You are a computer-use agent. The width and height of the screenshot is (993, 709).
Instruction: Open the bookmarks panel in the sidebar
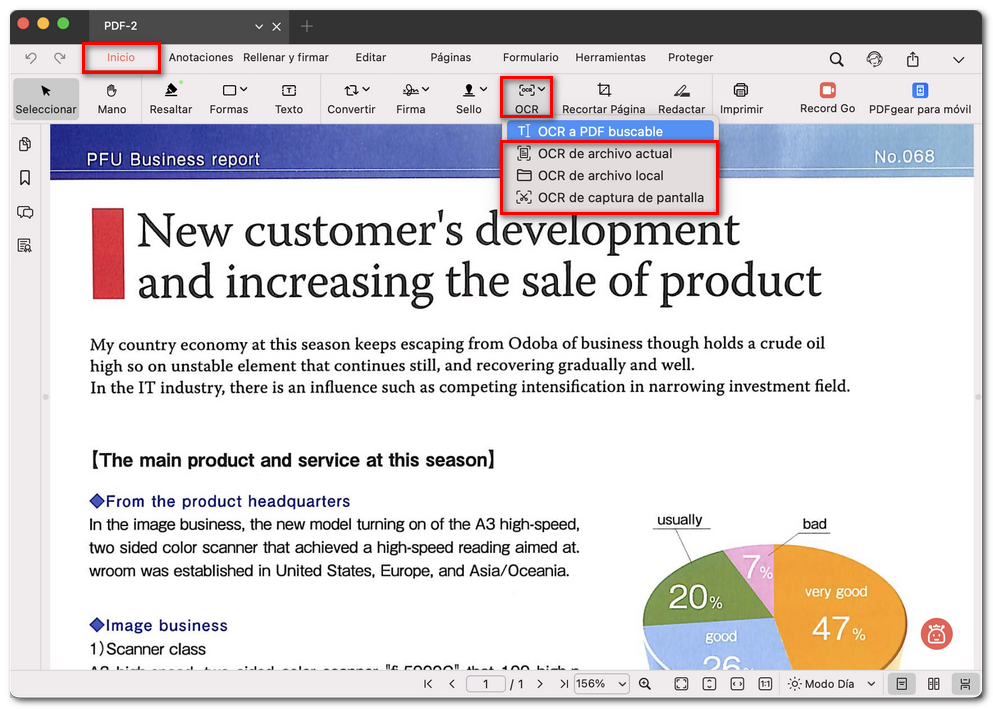point(25,178)
